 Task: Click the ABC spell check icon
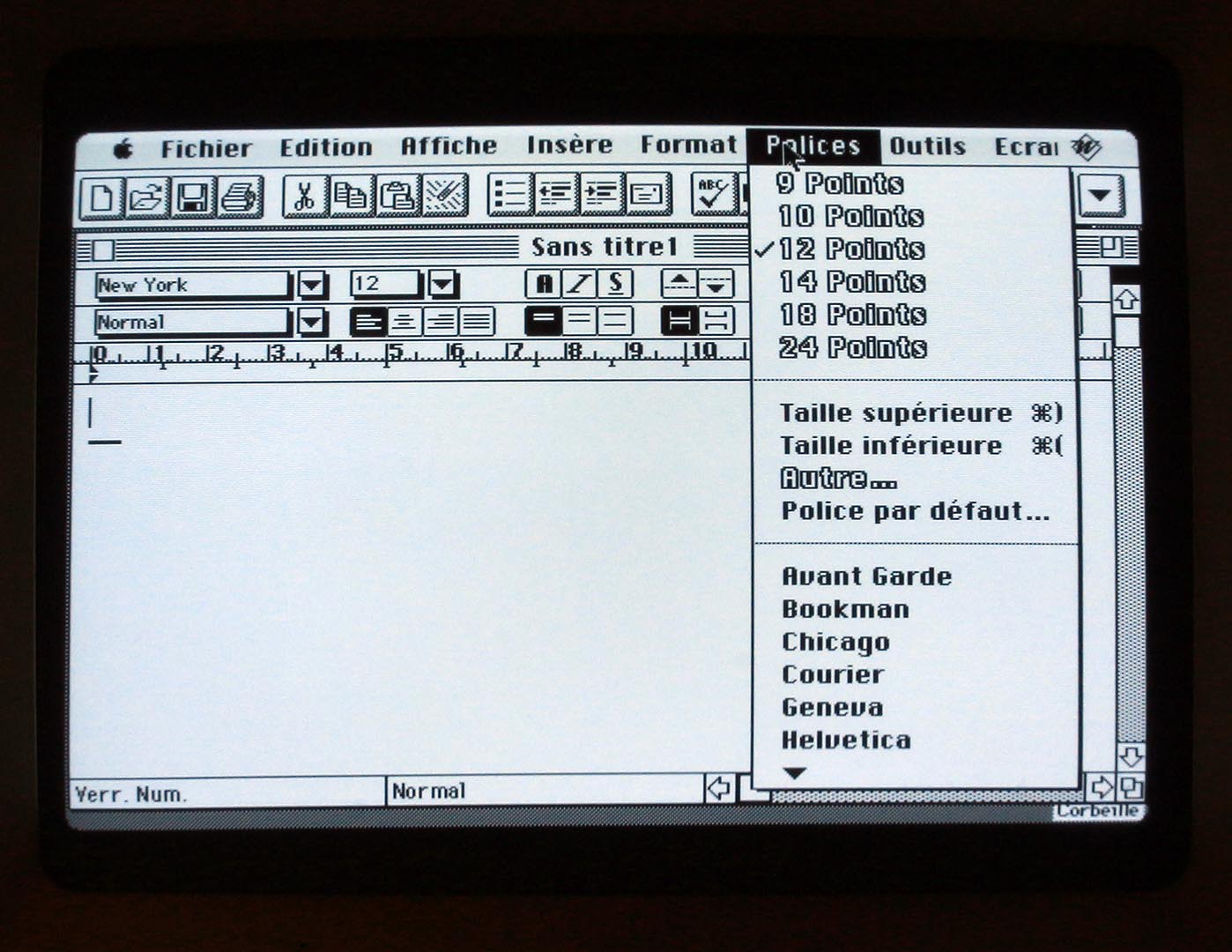(713, 193)
